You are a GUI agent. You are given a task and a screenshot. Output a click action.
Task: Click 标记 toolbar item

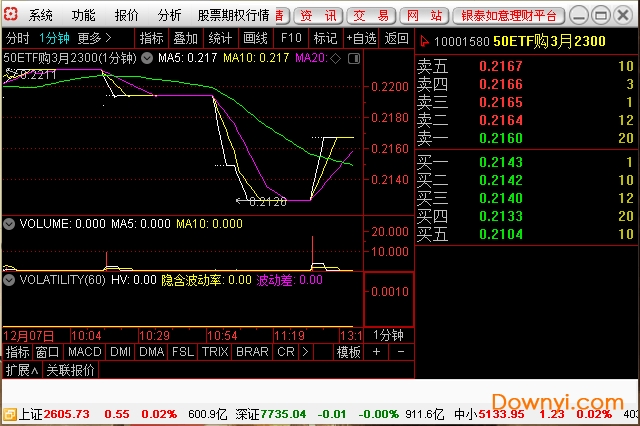[325, 39]
